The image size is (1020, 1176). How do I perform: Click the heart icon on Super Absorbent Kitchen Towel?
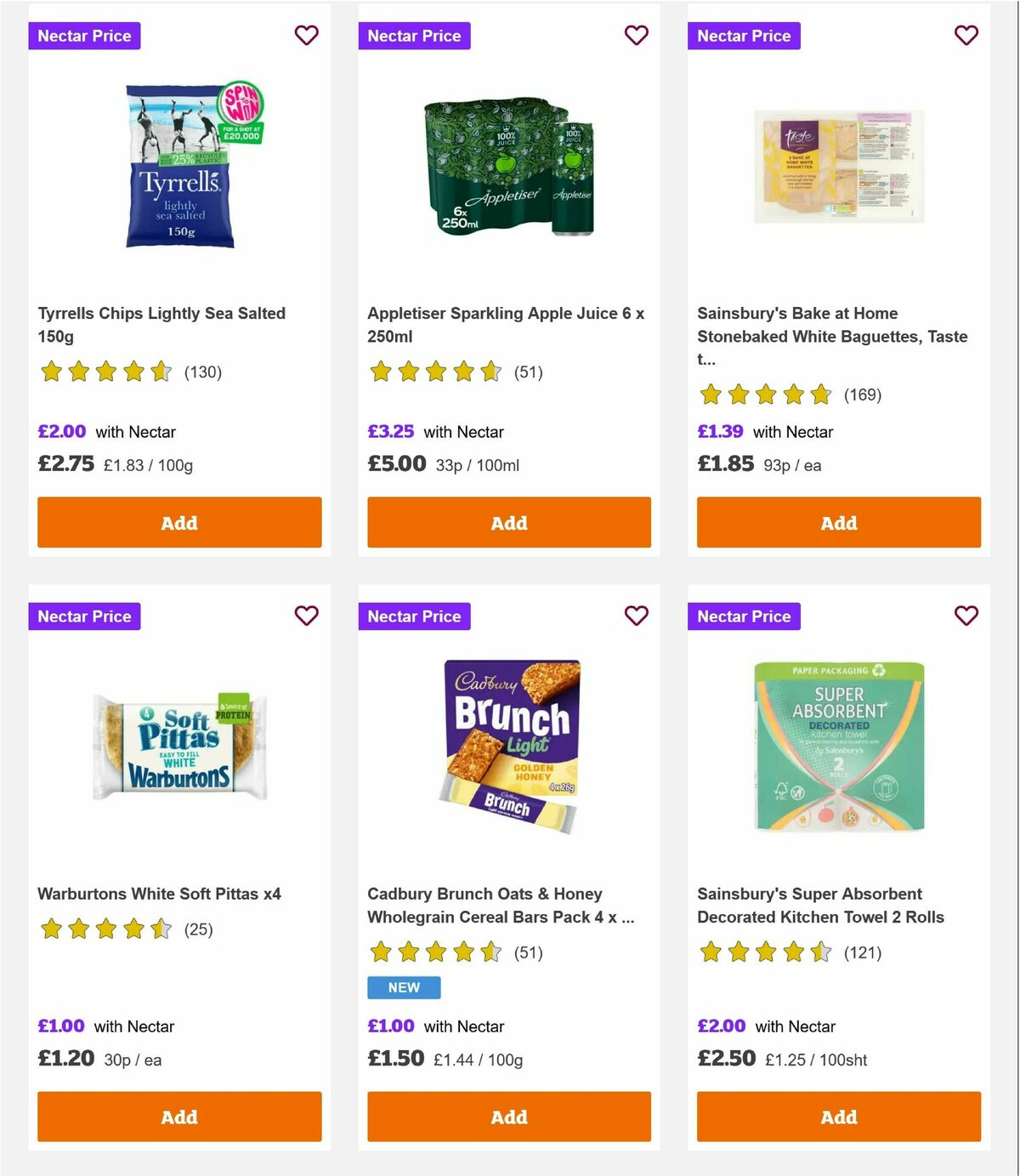[966, 616]
